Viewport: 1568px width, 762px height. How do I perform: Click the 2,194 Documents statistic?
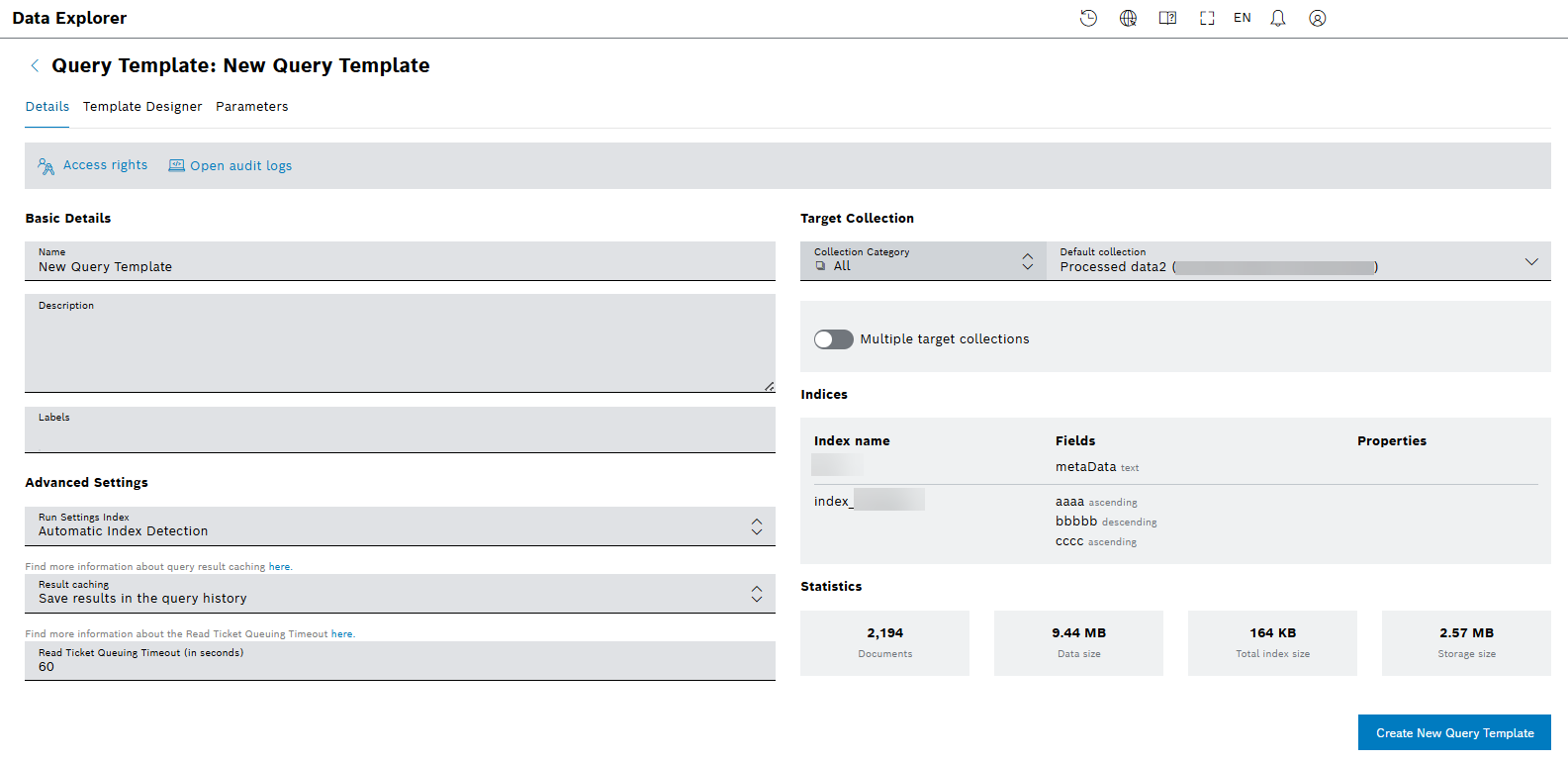click(x=884, y=643)
